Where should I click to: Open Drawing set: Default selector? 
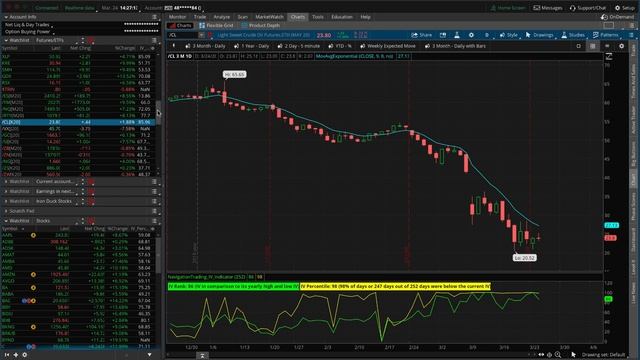pos(603,355)
